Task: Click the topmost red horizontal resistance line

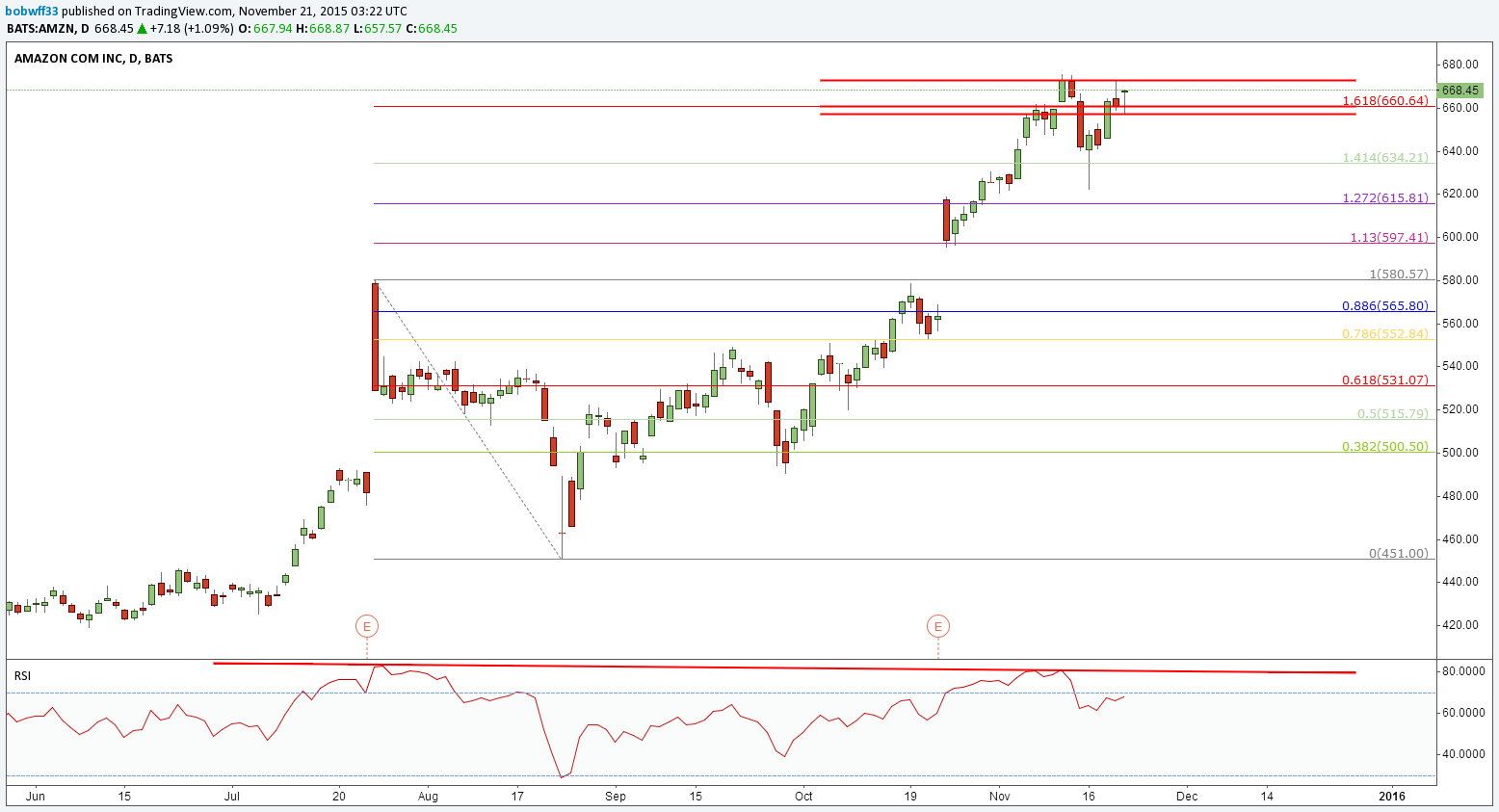Action: [1088, 80]
